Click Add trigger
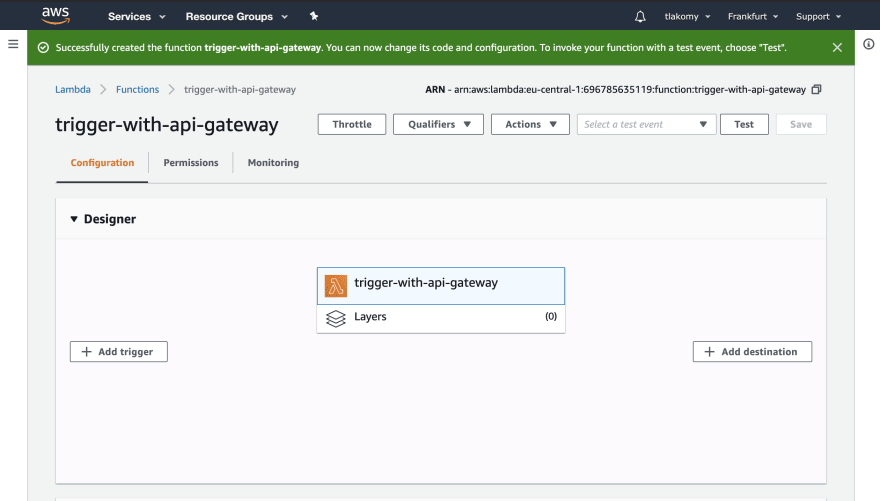This screenshot has height=501, width=880. [x=118, y=352]
